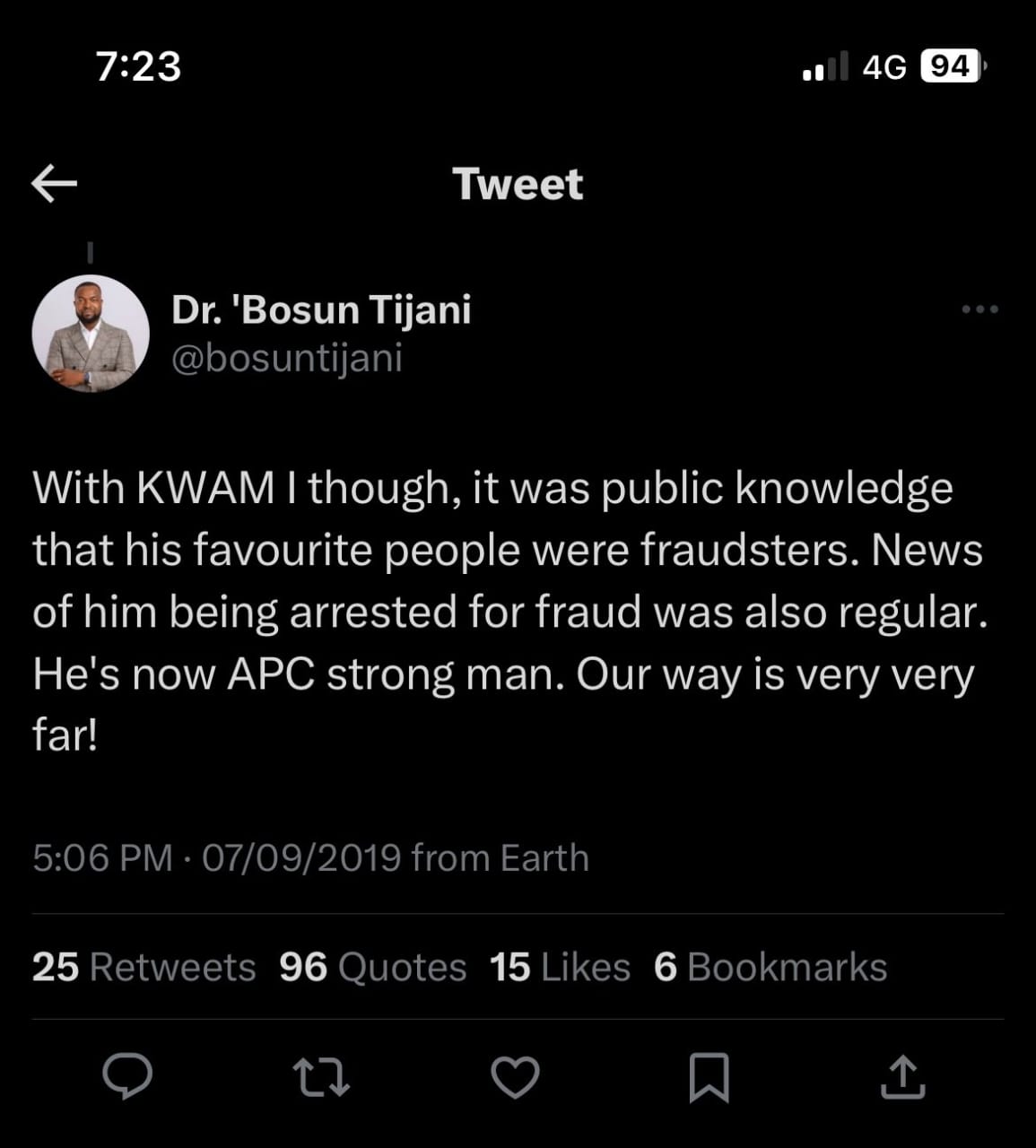The height and width of the screenshot is (1148, 1036).
Task: Tap the retweet arrows icon
Action: click(322, 1076)
